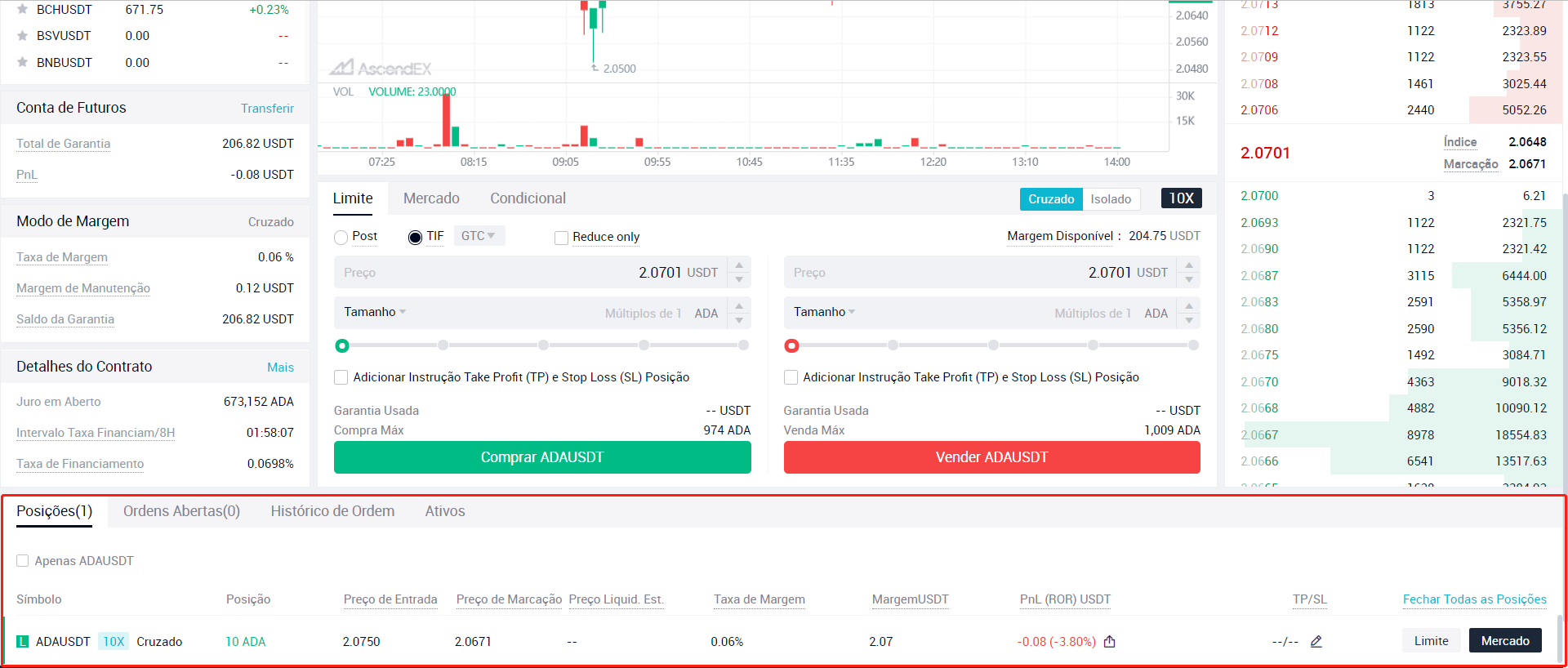Increase buy price with up arrow

739,265
